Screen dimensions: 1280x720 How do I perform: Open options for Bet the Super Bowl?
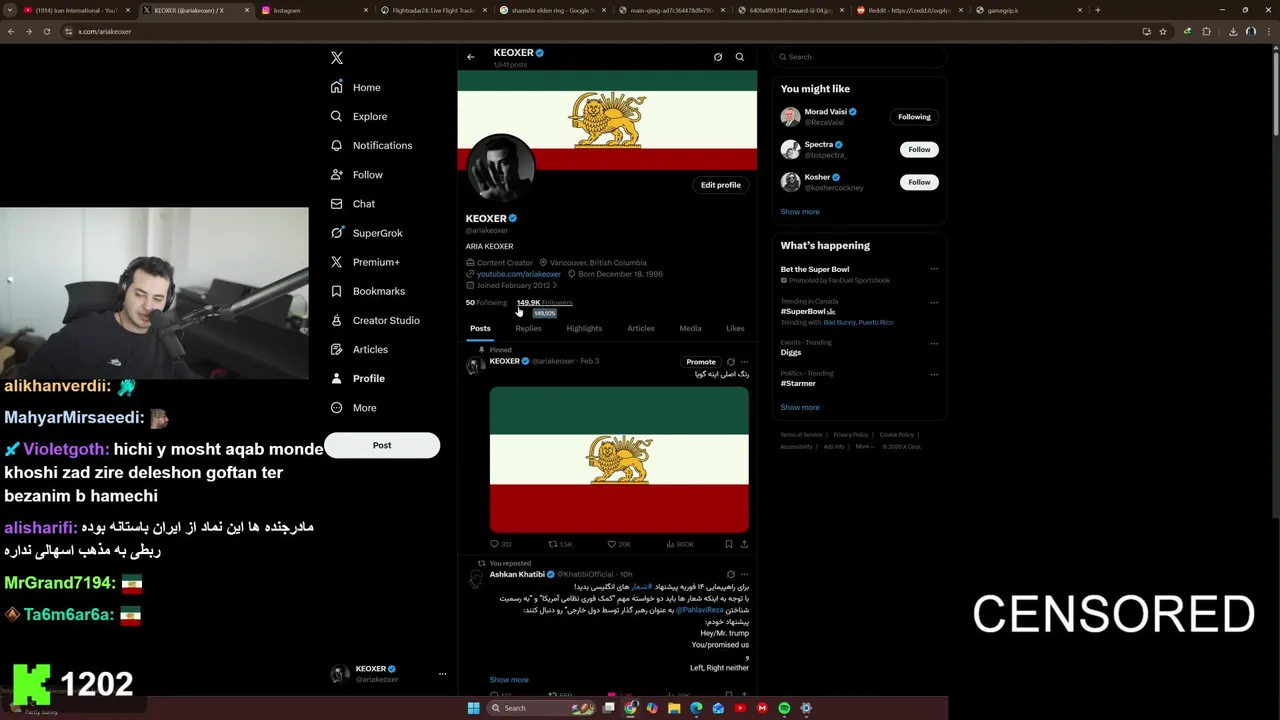[934, 269]
